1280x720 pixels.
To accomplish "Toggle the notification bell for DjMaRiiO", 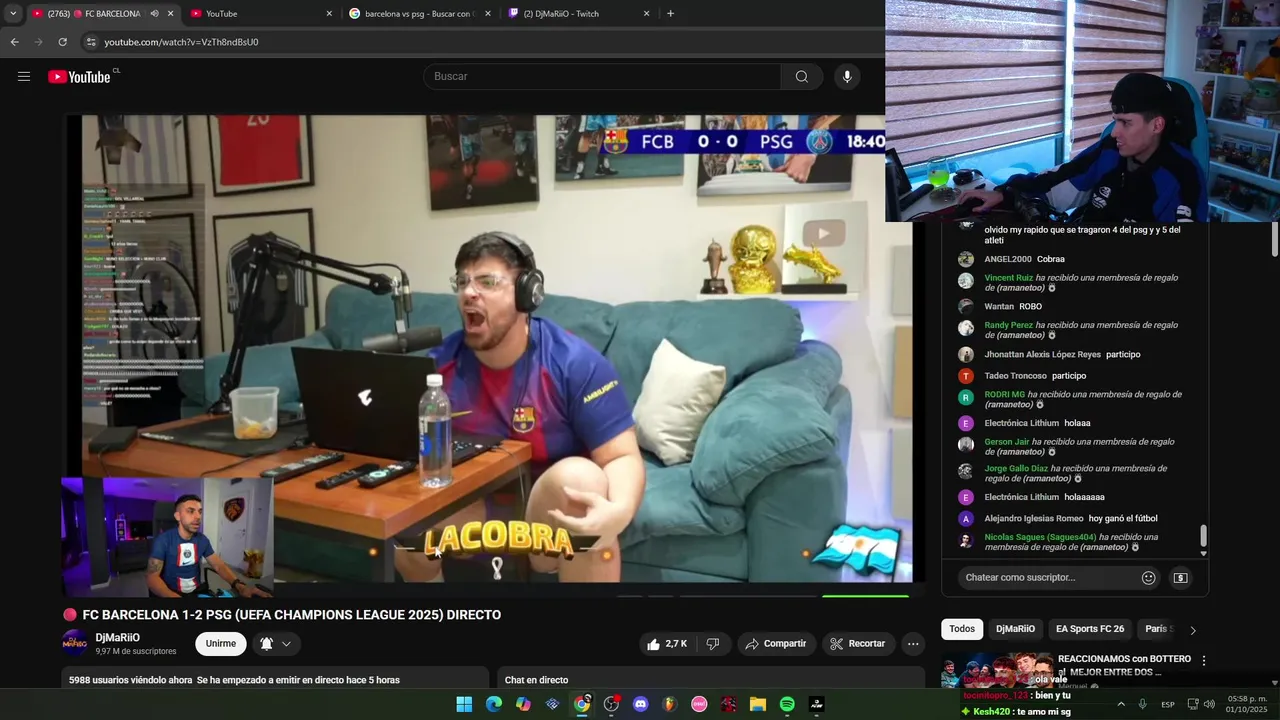I will pos(275,644).
